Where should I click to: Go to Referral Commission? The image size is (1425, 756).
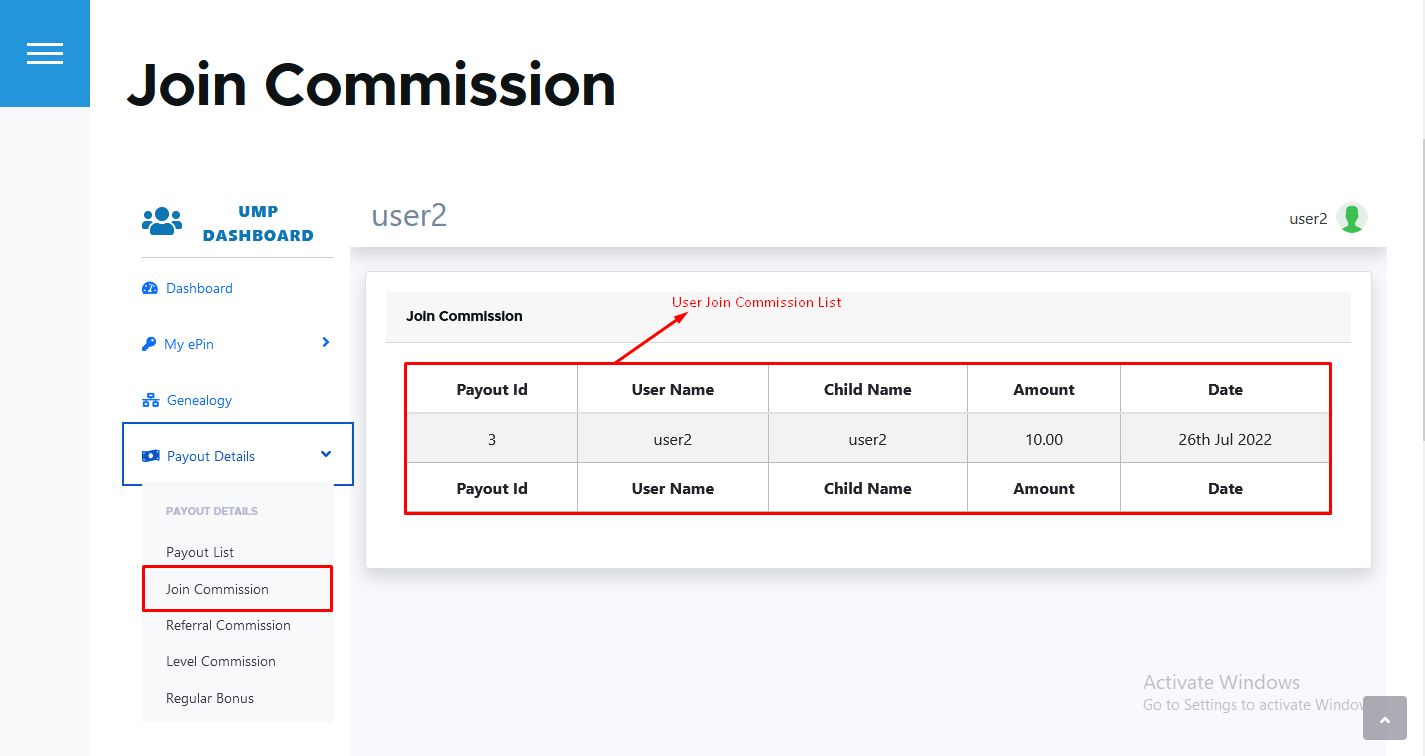point(228,625)
